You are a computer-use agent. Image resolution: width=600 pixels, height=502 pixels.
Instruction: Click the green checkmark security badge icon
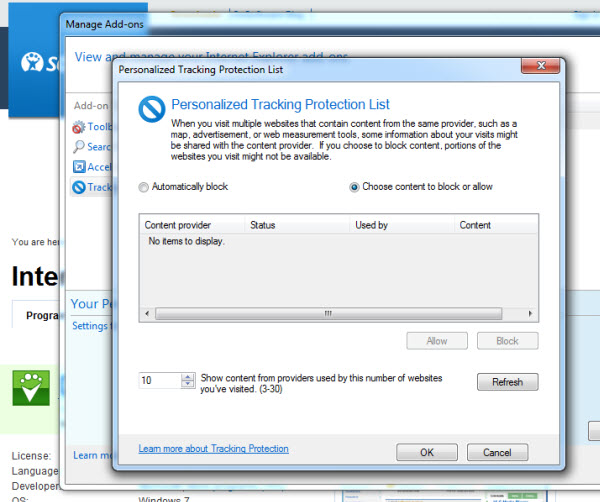[x=31, y=388]
